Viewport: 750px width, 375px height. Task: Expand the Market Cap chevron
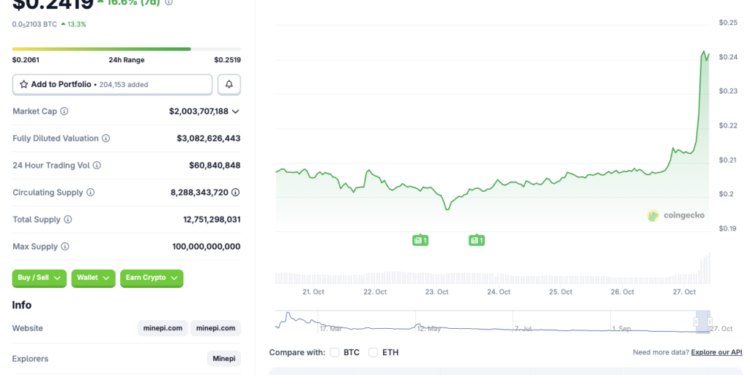pos(235,111)
